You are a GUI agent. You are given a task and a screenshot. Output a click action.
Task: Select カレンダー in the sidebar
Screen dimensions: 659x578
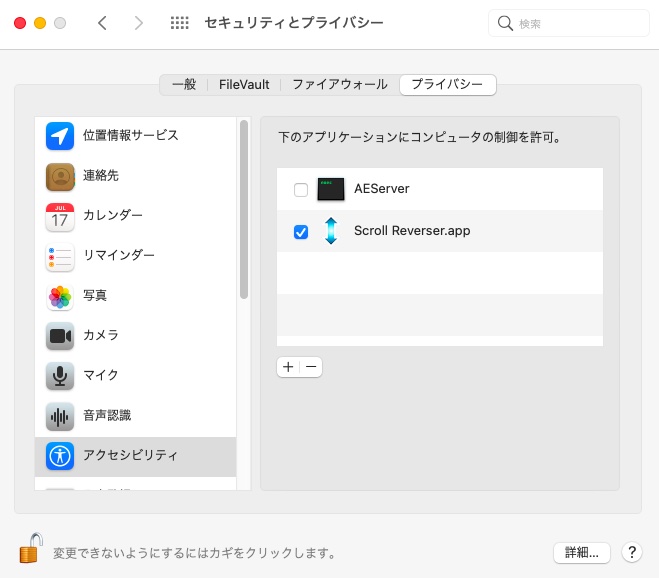[135, 217]
